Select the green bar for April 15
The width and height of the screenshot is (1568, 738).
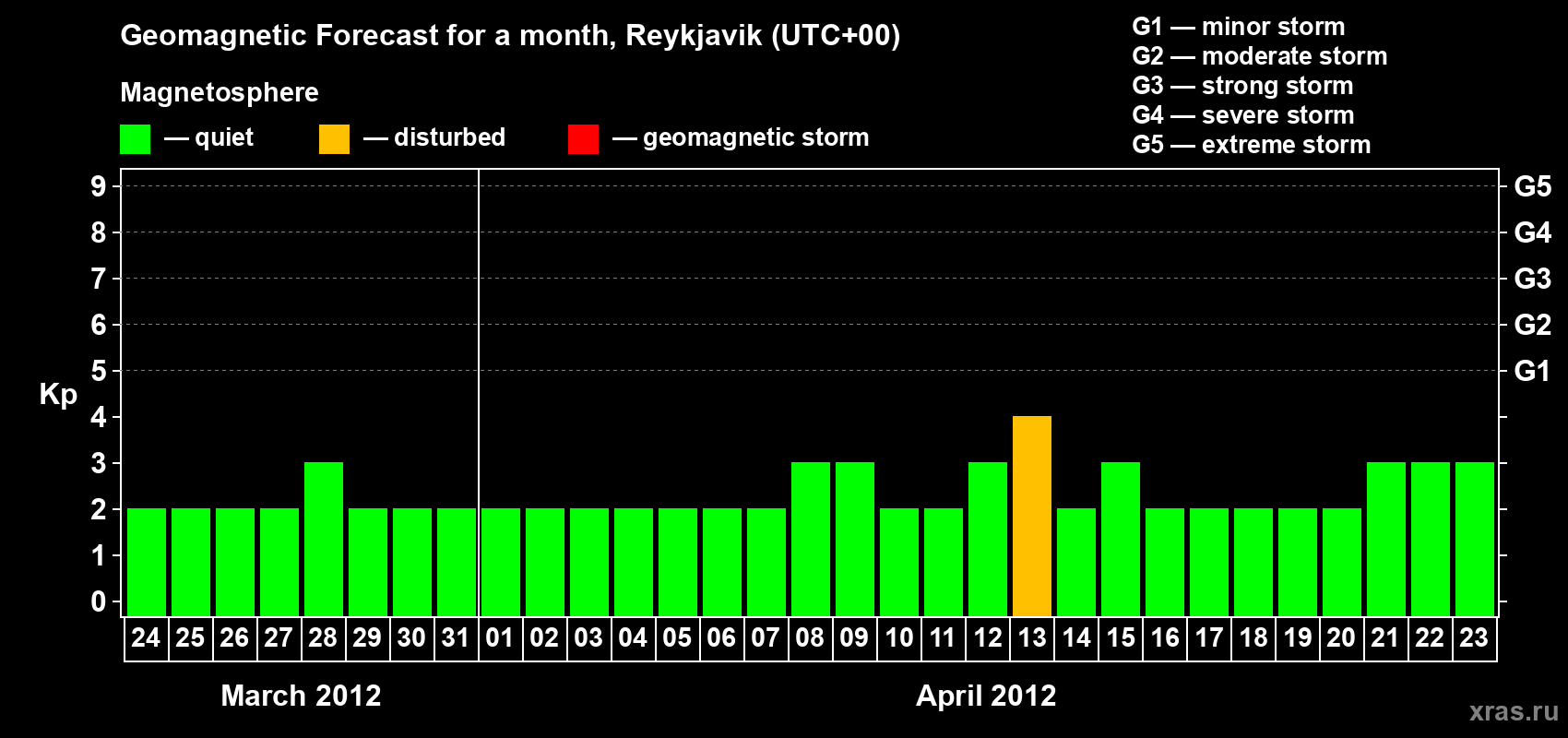pos(1121,540)
